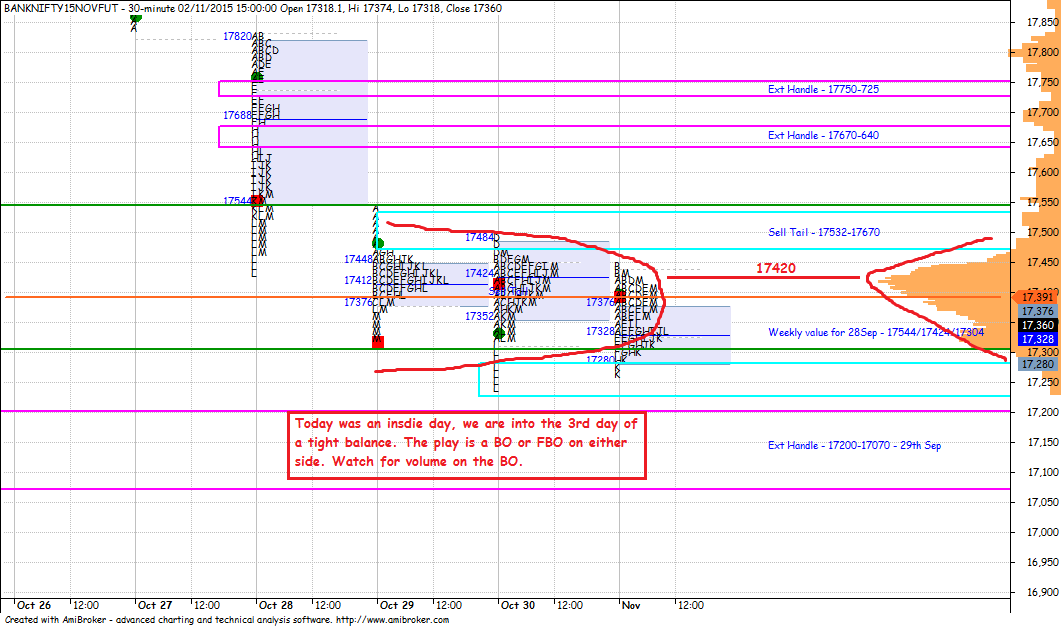1063x626 pixels.
Task: Click the Nov date label
Action: (x=630, y=605)
